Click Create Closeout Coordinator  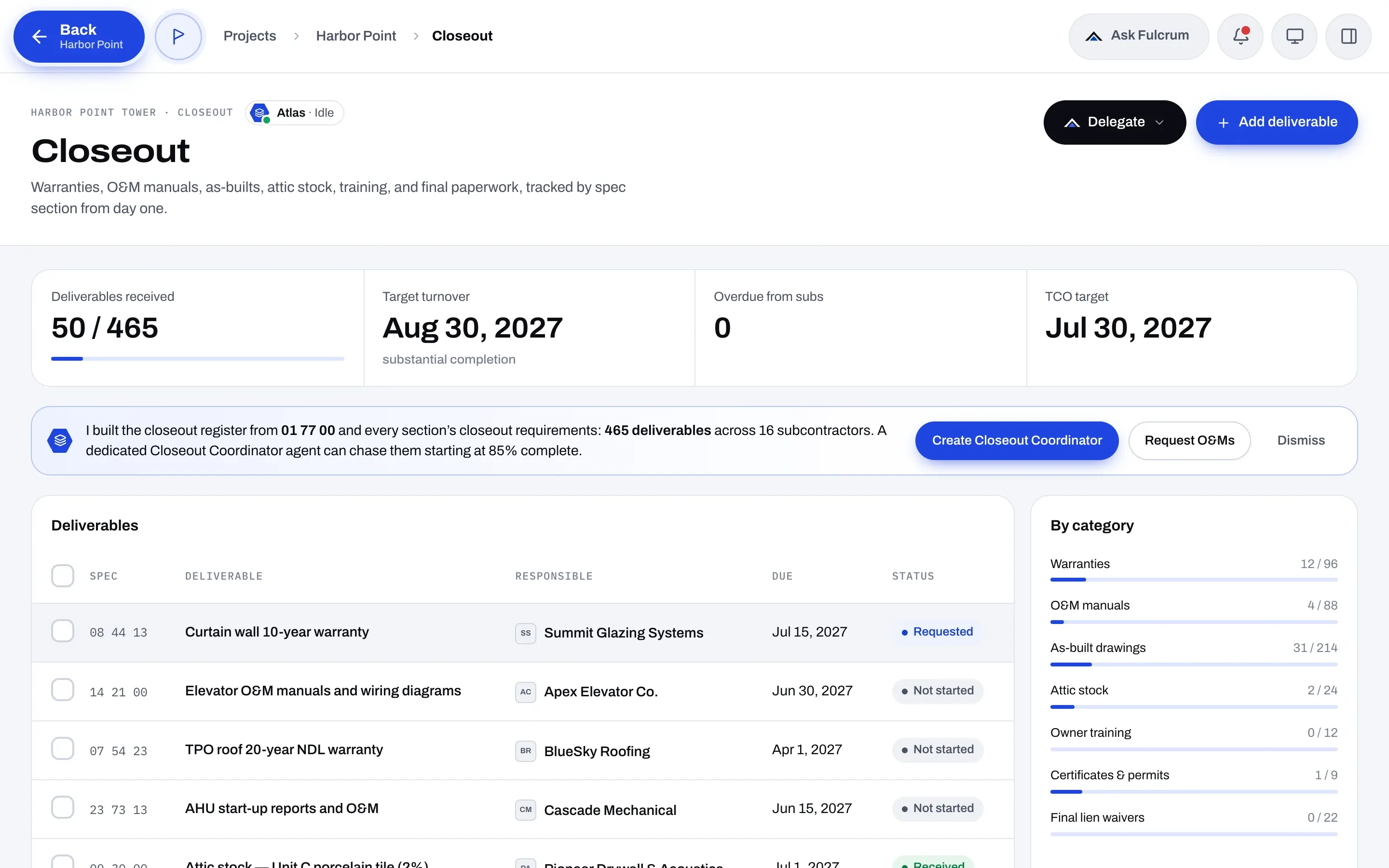pyautogui.click(x=1017, y=440)
